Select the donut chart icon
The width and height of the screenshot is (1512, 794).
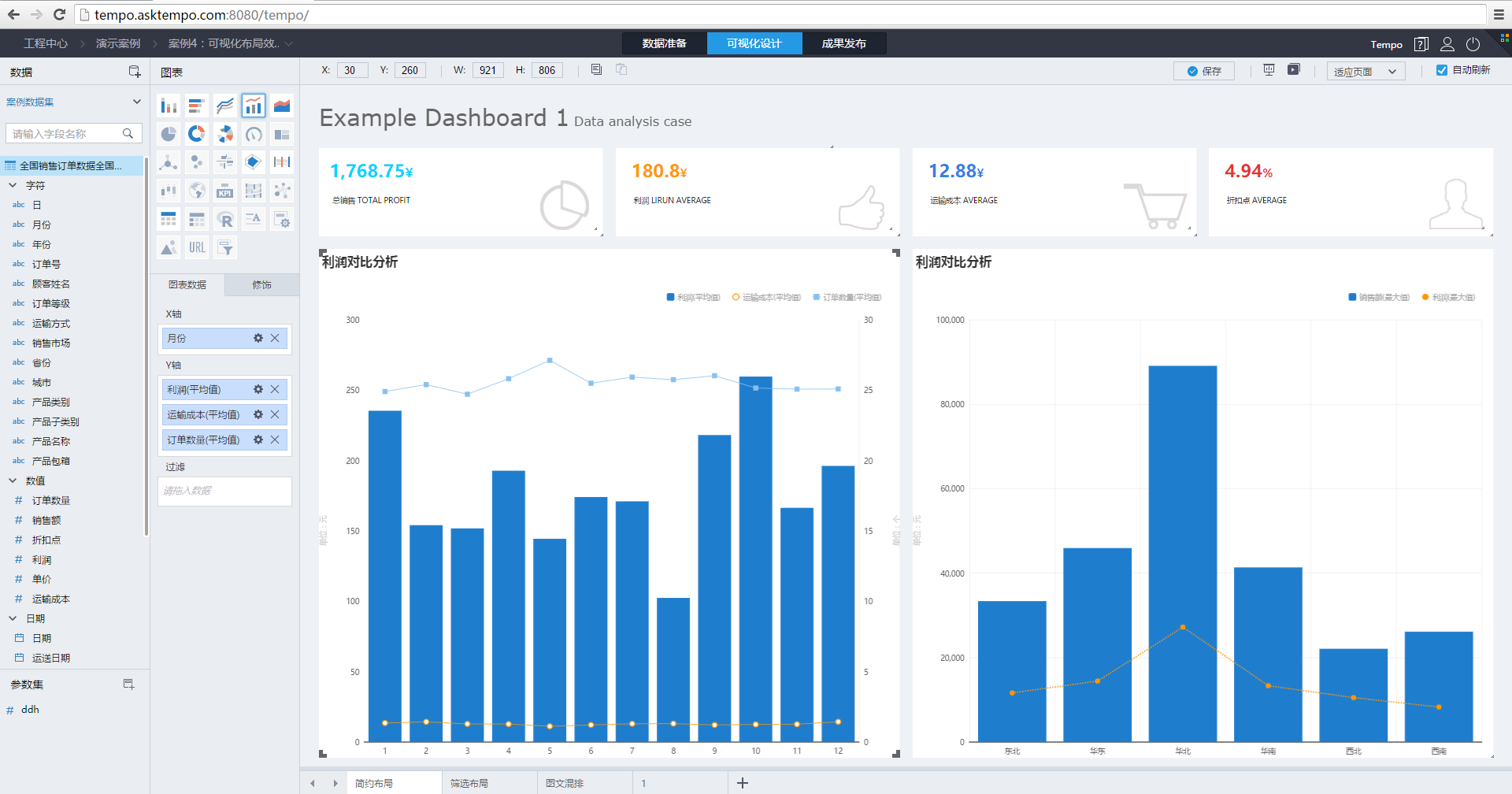coord(197,134)
